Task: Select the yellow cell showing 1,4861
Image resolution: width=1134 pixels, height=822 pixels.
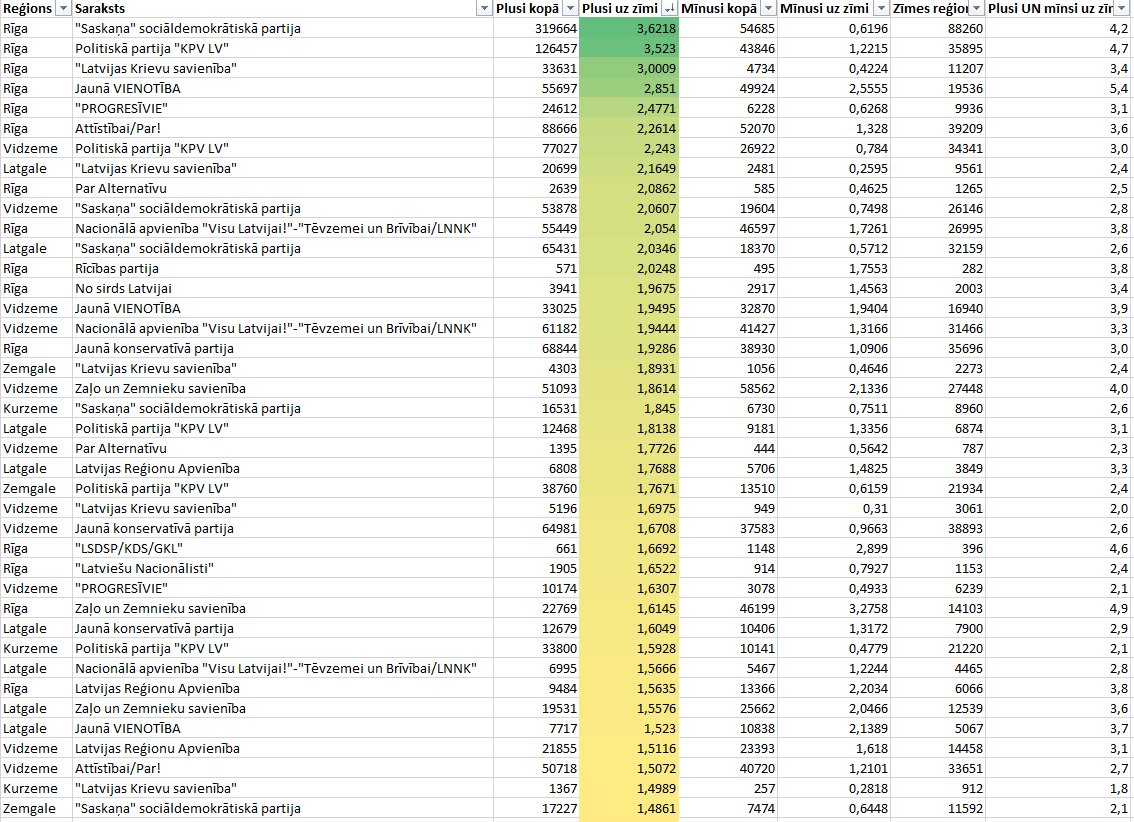Action: click(629, 808)
